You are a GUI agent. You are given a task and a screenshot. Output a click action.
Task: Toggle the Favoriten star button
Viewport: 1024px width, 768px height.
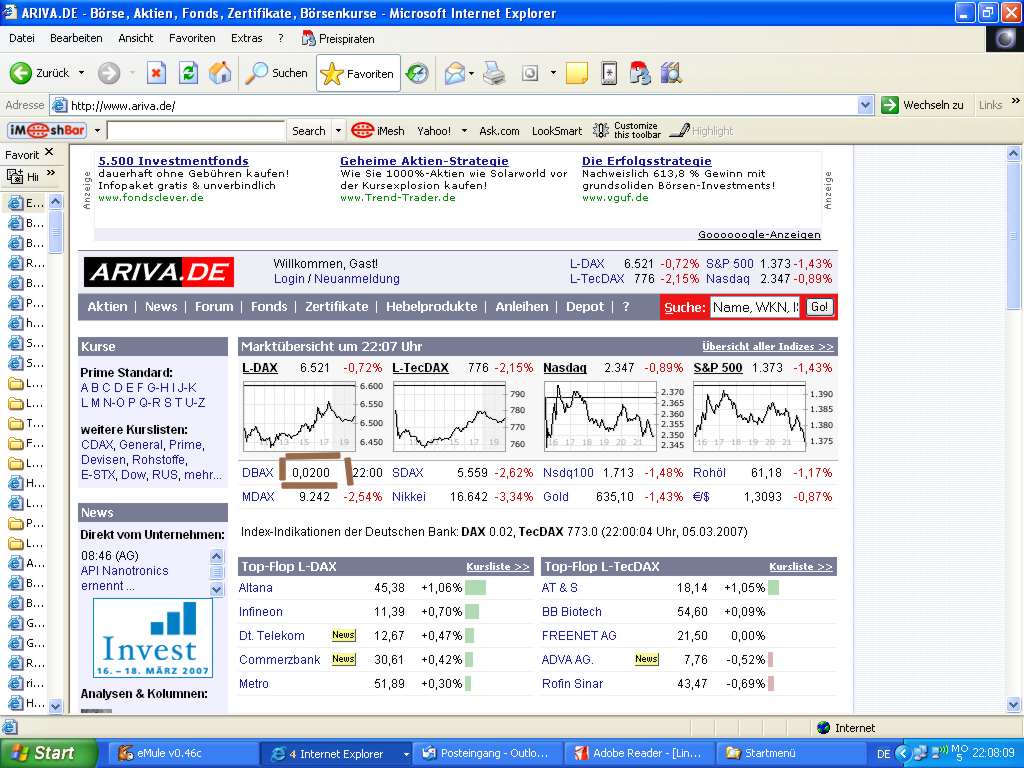point(359,73)
